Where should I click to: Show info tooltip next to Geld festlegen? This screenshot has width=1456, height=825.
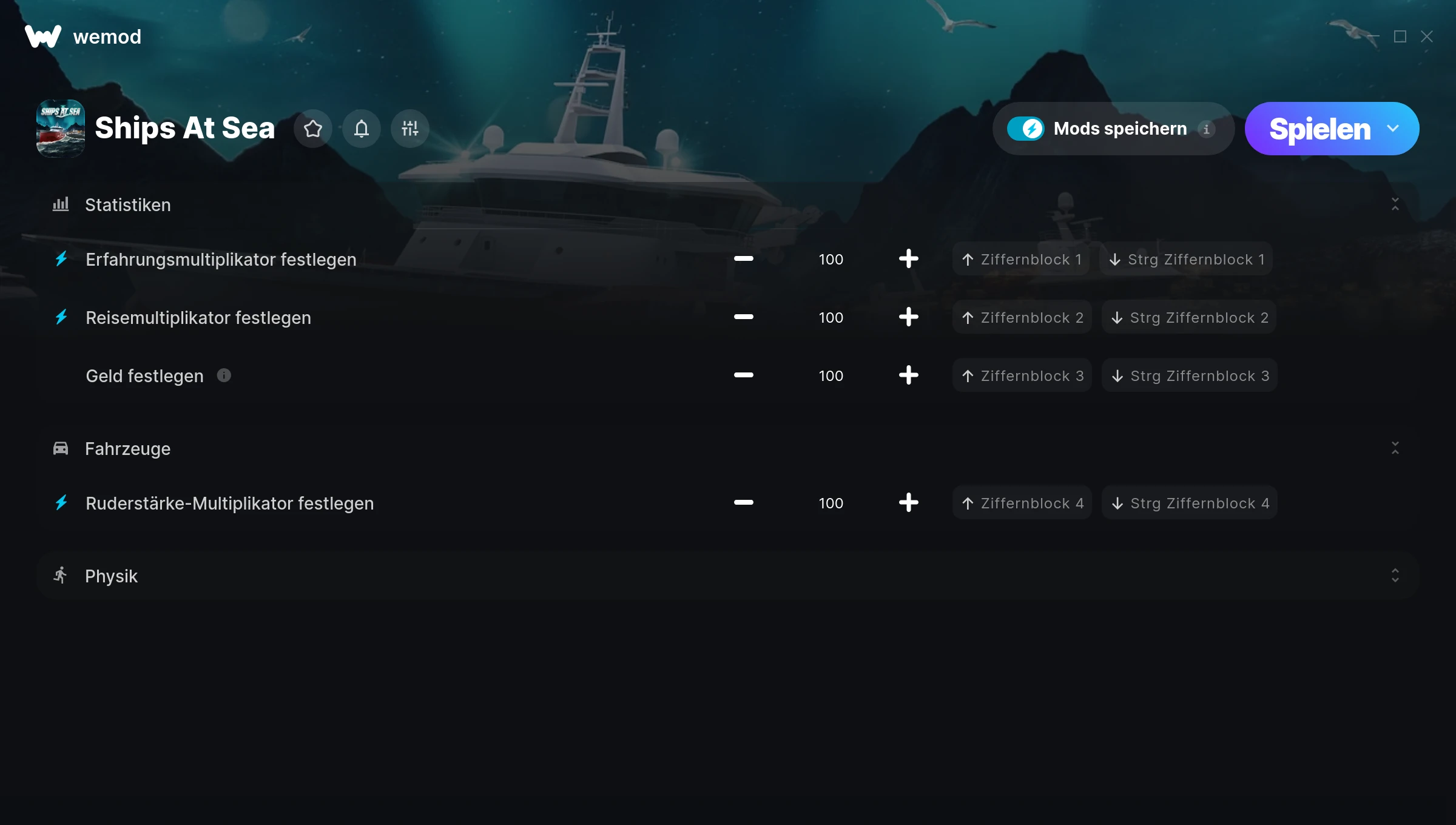pos(224,375)
